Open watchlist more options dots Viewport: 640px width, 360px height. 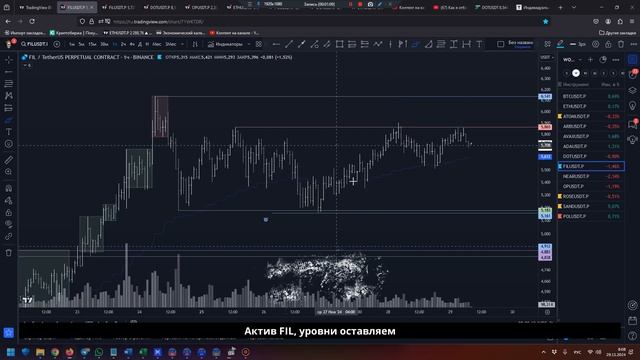point(616,60)
